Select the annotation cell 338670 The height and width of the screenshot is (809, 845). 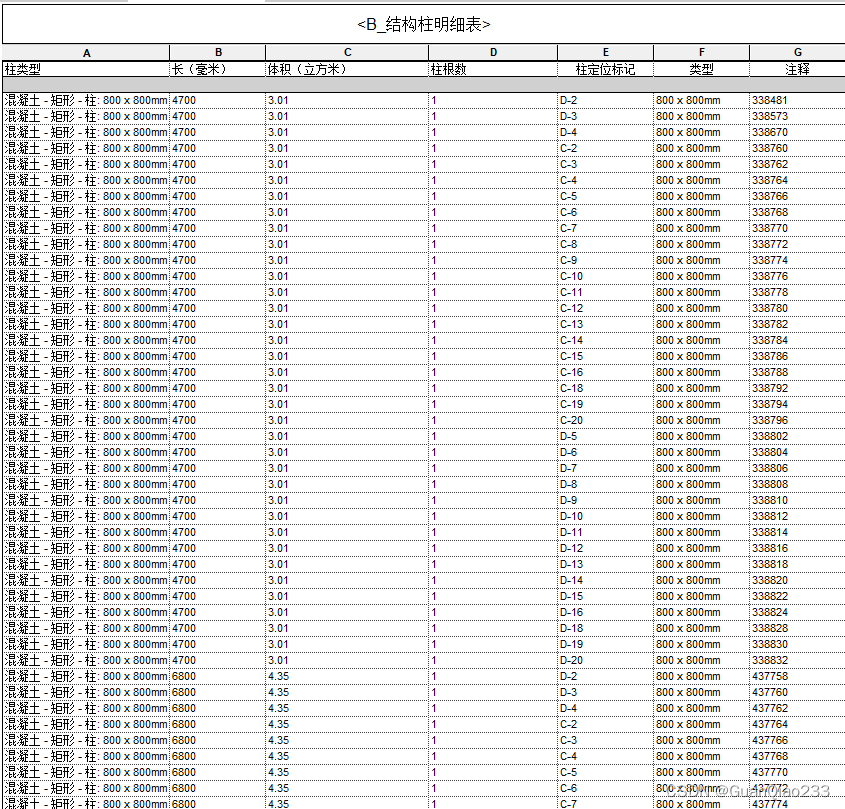click(x=798, y=132)
